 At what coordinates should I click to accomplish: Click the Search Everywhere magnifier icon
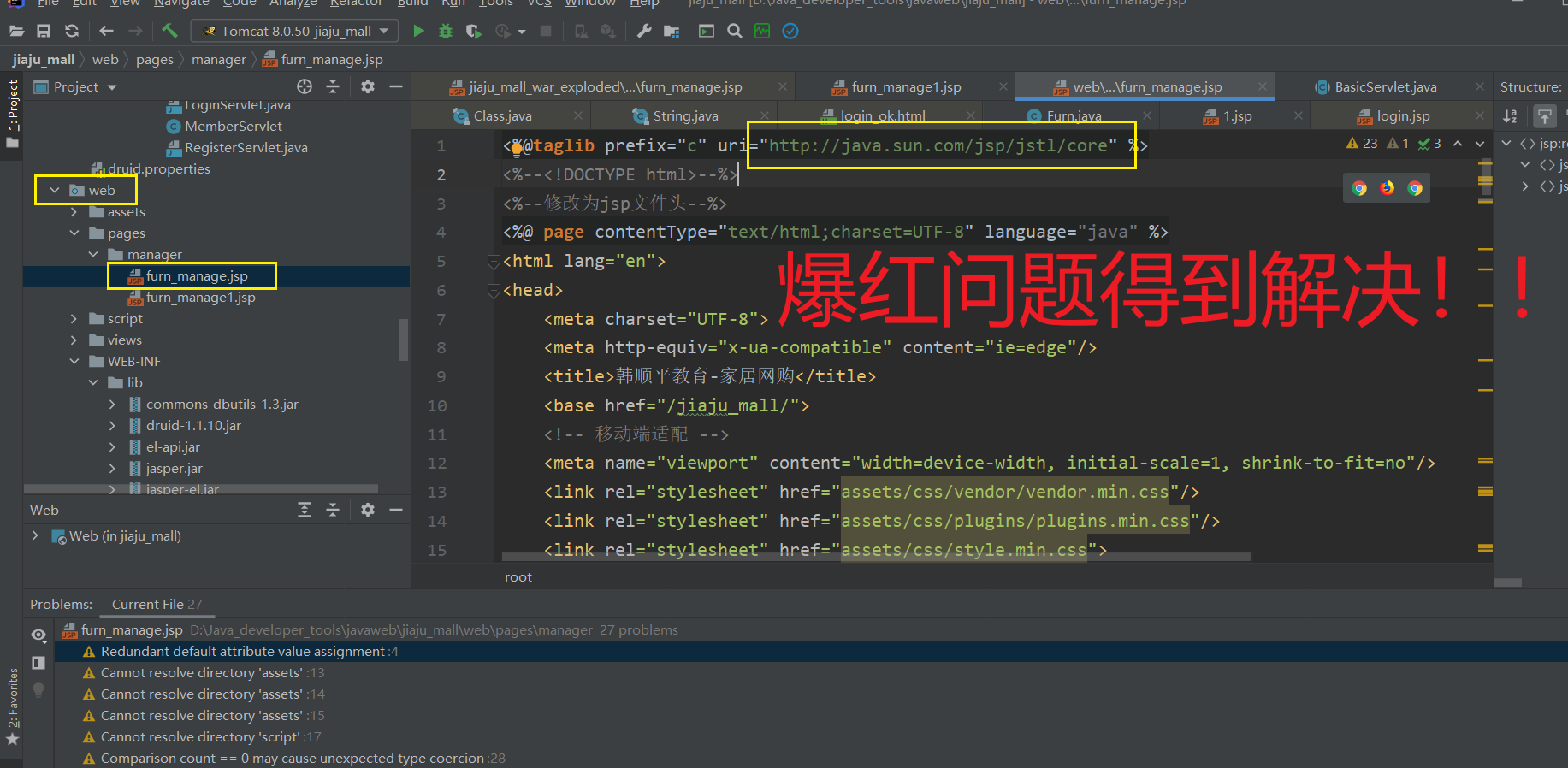[x=734, y=32]
